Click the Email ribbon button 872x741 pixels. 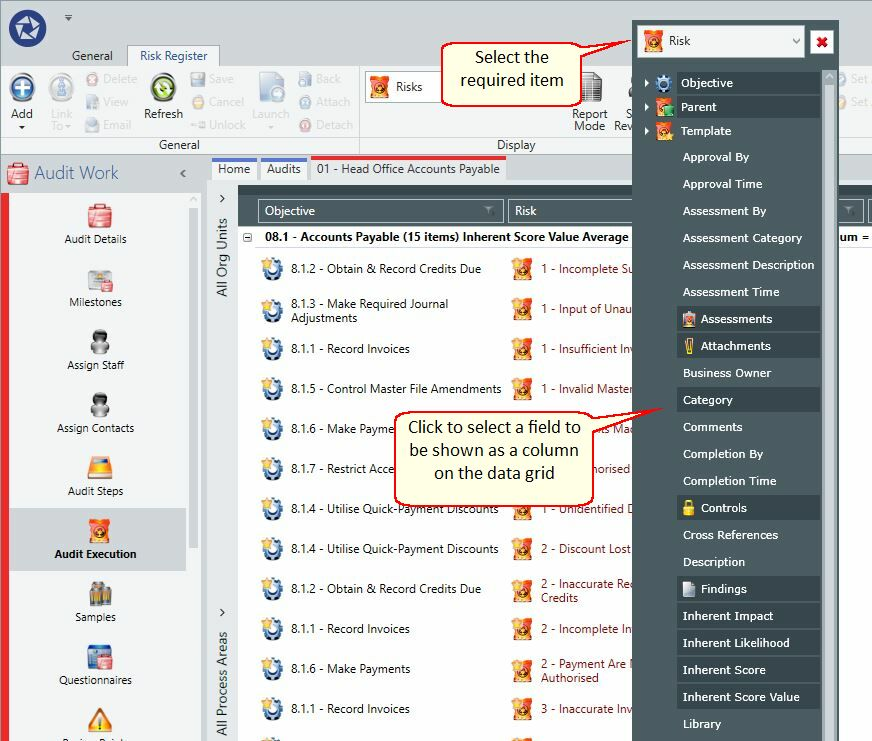click(108, 125)
